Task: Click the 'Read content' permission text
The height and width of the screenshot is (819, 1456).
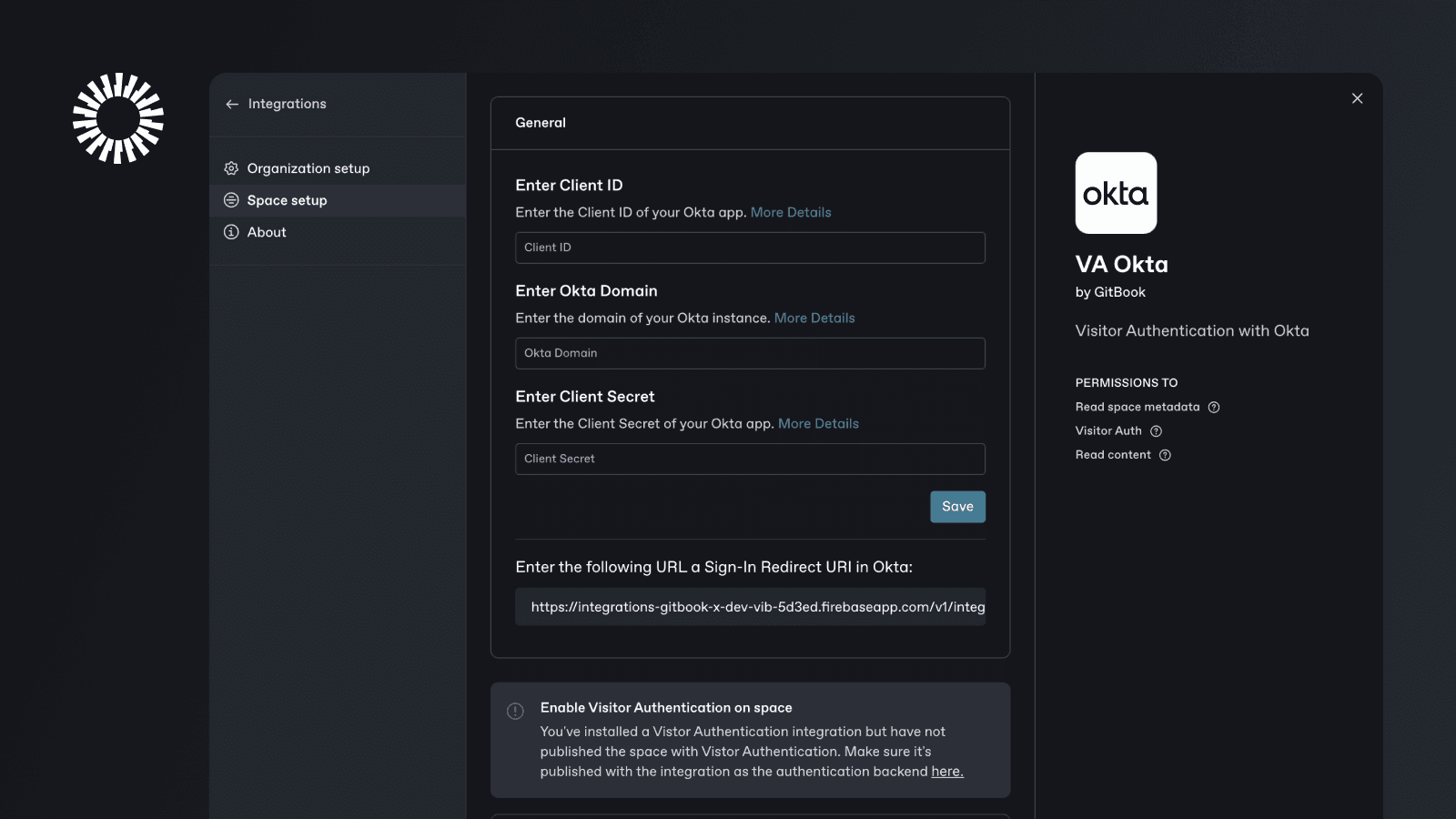Action: (1113, 455)
